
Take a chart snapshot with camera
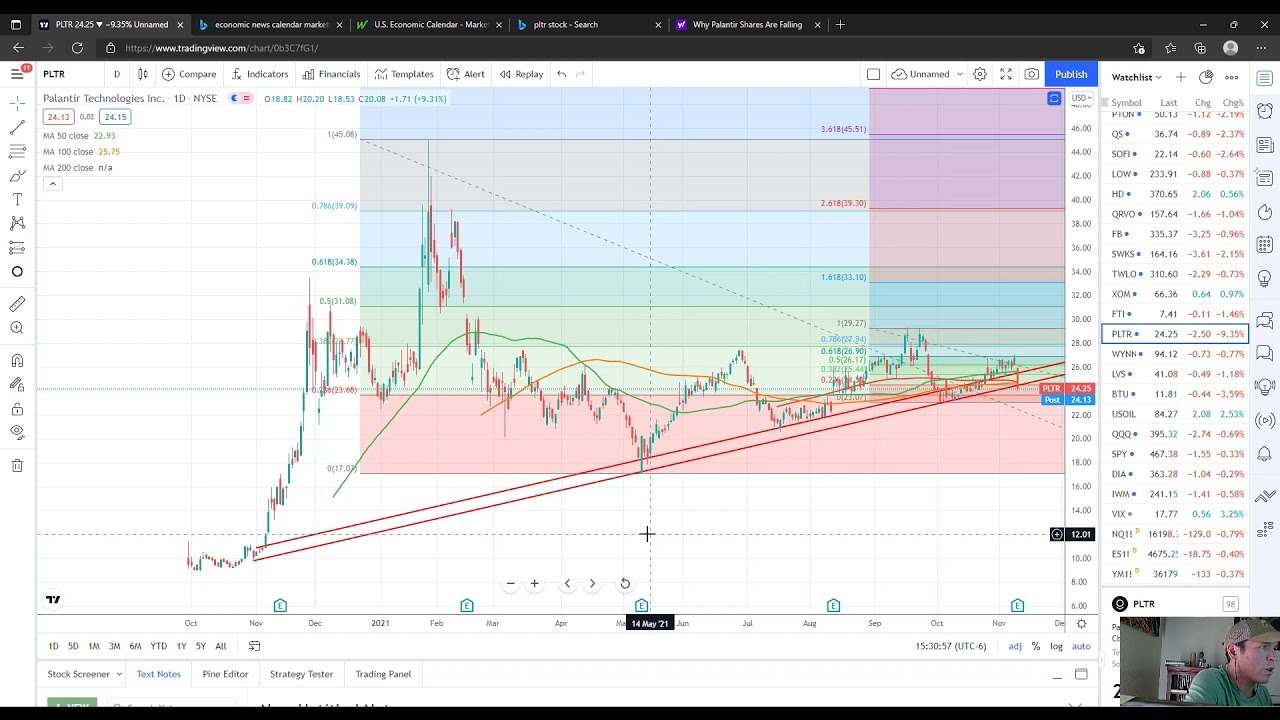click(1031, 73)
